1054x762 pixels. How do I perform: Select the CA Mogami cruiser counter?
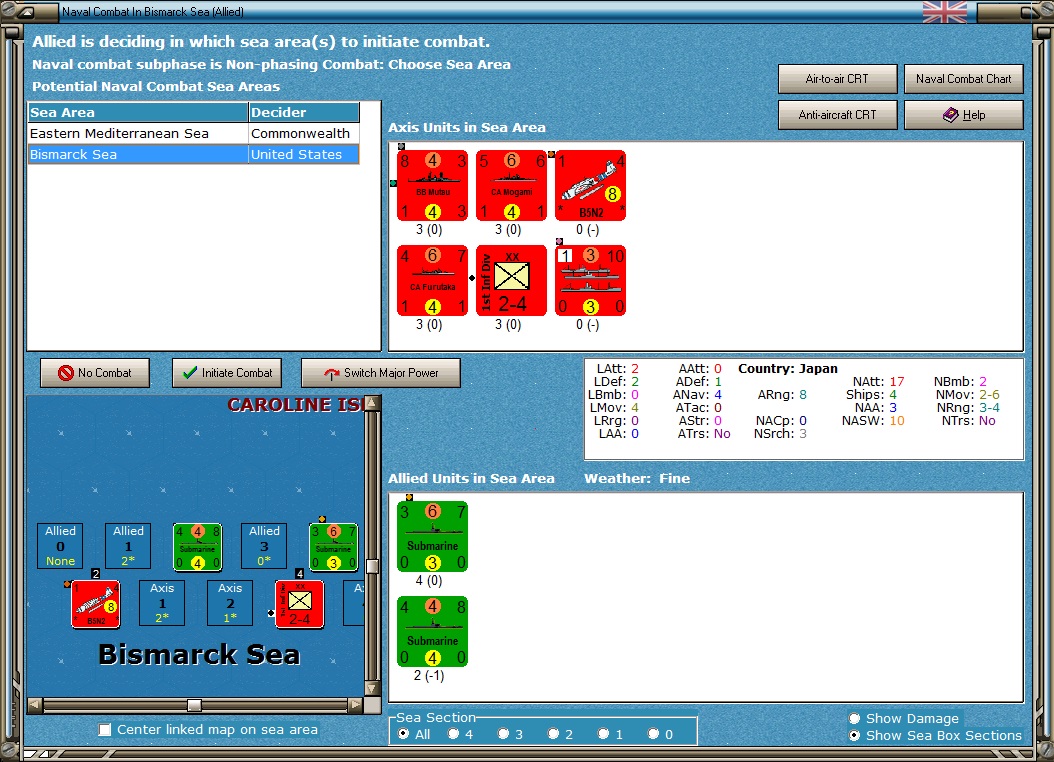coord(512,185)
